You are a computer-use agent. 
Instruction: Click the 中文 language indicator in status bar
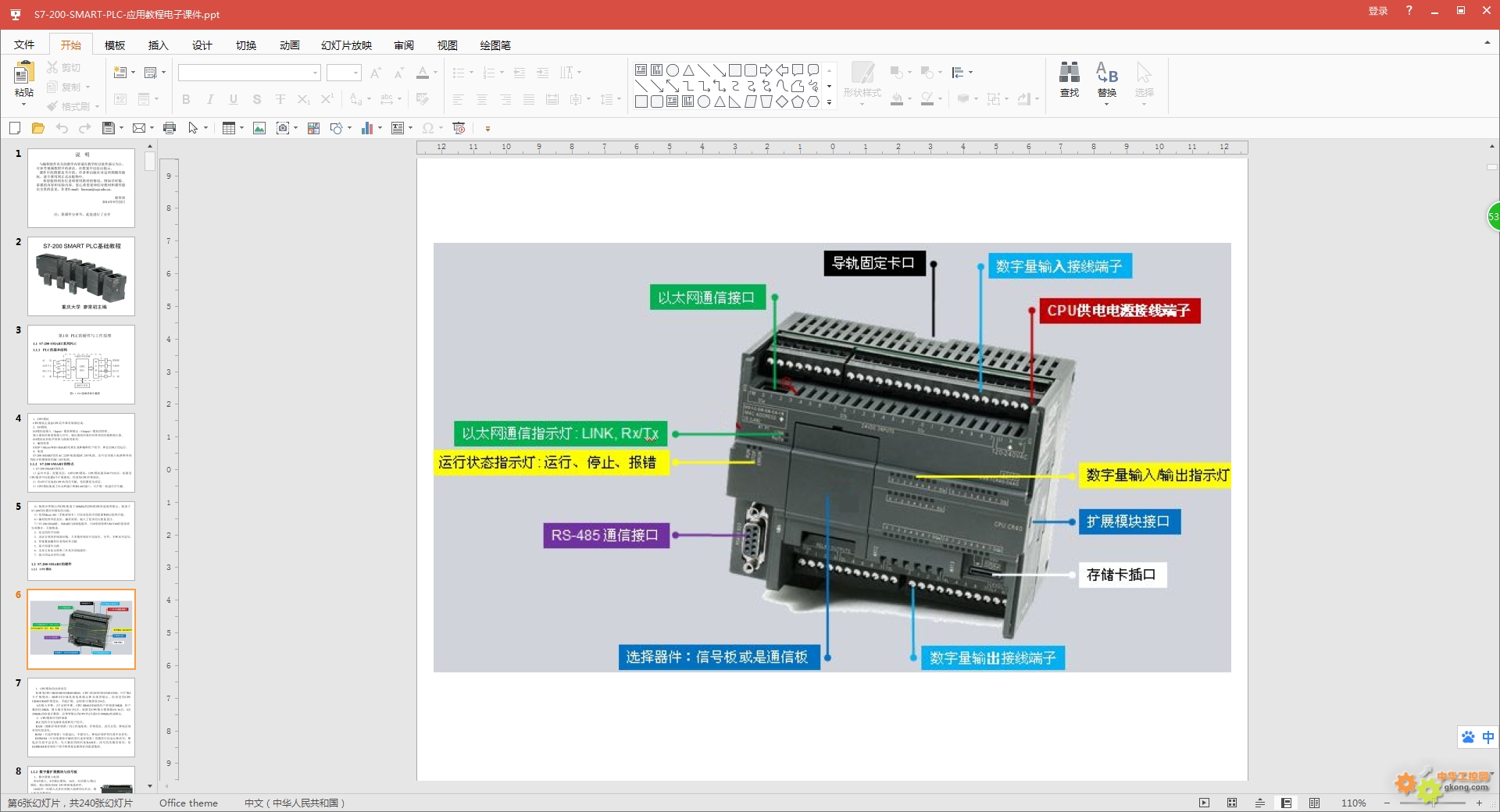click(x=294, y=803)
